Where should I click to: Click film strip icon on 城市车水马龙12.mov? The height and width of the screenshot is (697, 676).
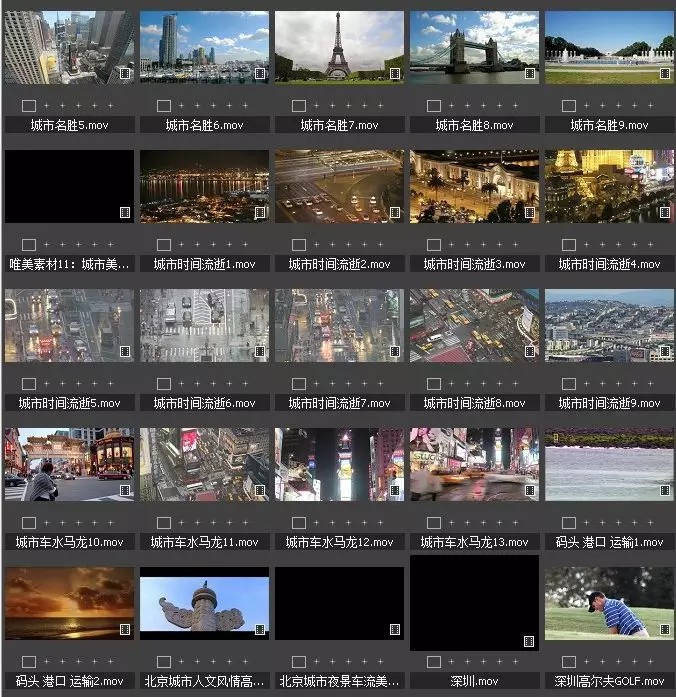tap(395, 491)
